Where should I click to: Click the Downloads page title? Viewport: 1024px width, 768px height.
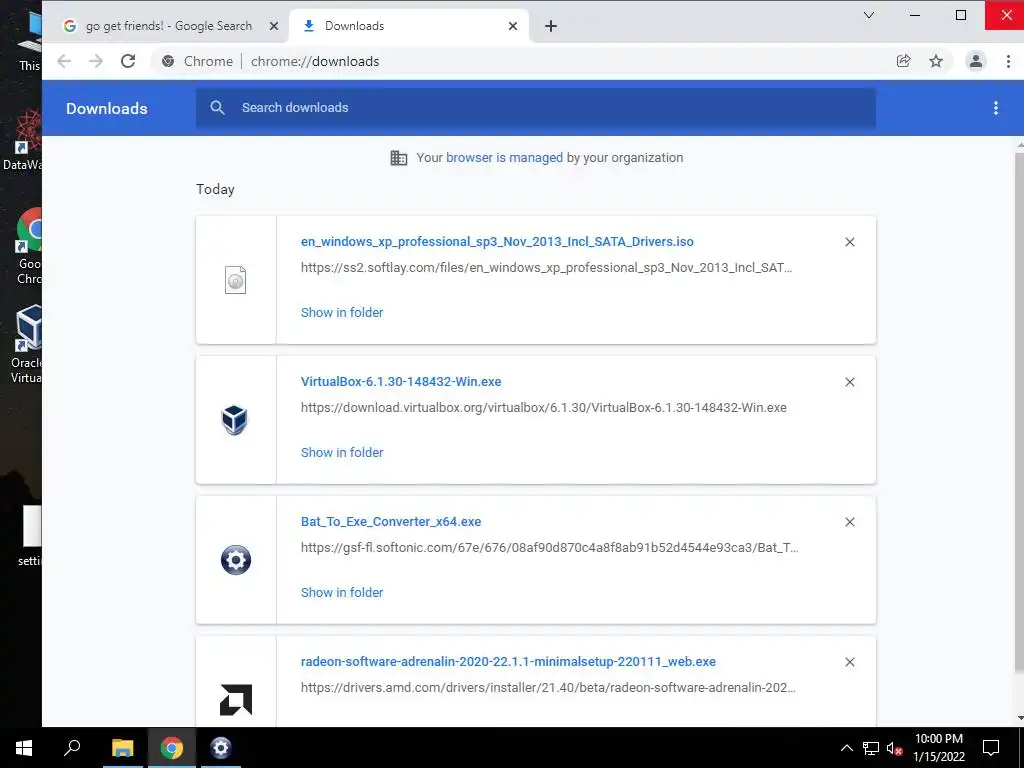[x=106, y=108]
